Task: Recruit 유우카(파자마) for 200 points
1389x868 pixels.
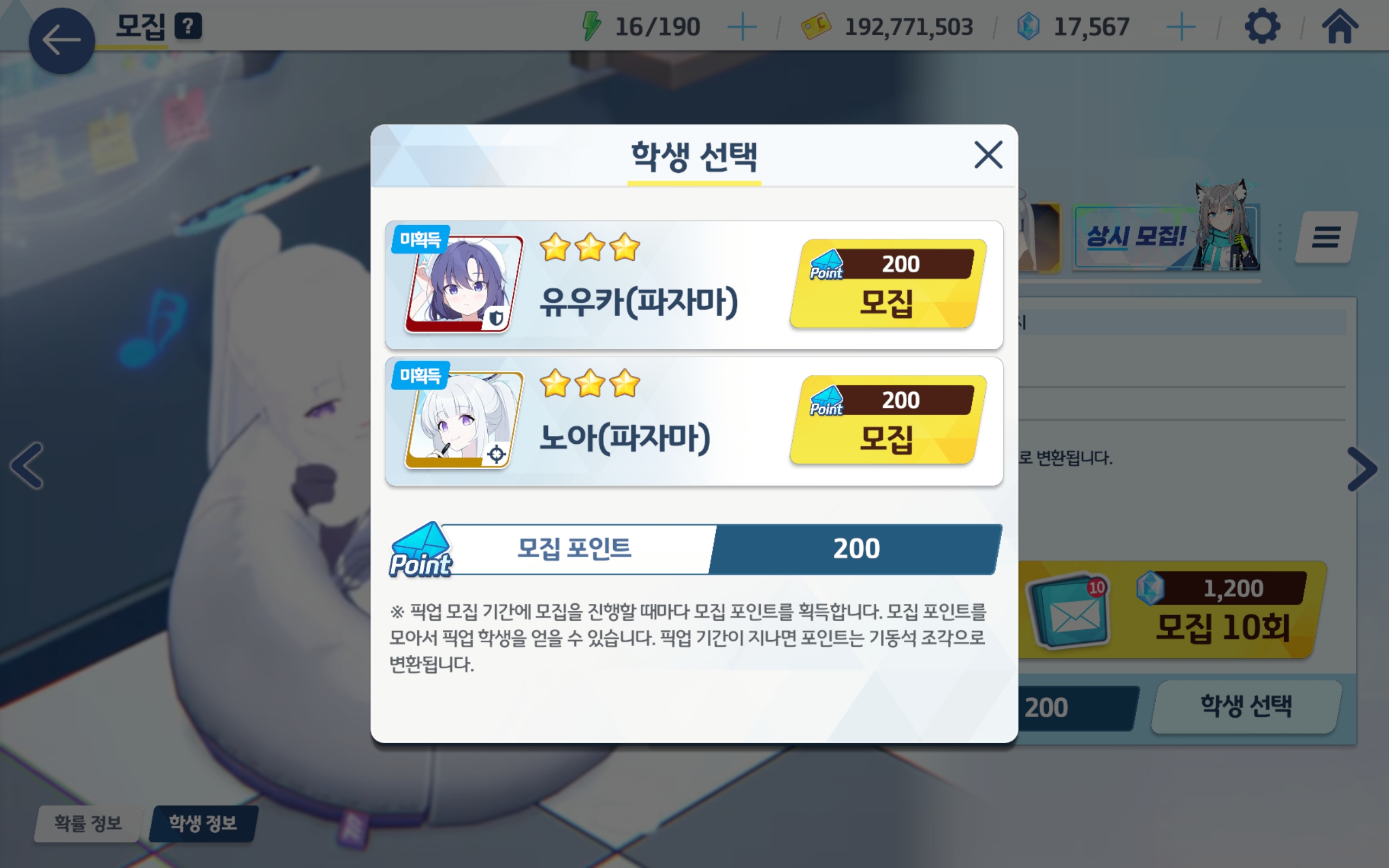Action: click(x=887, y=284)
